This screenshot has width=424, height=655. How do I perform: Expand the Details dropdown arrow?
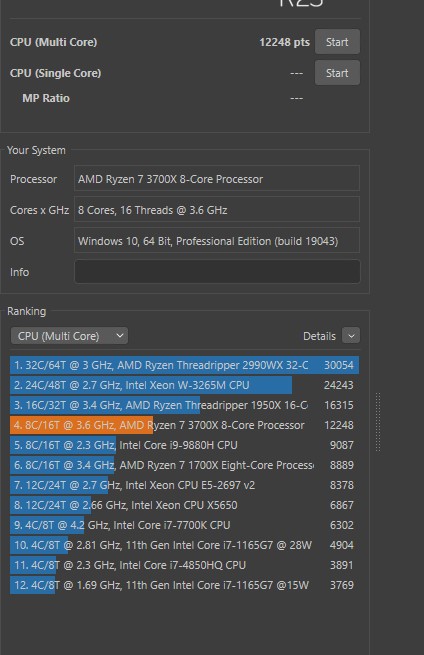[351, 335]
